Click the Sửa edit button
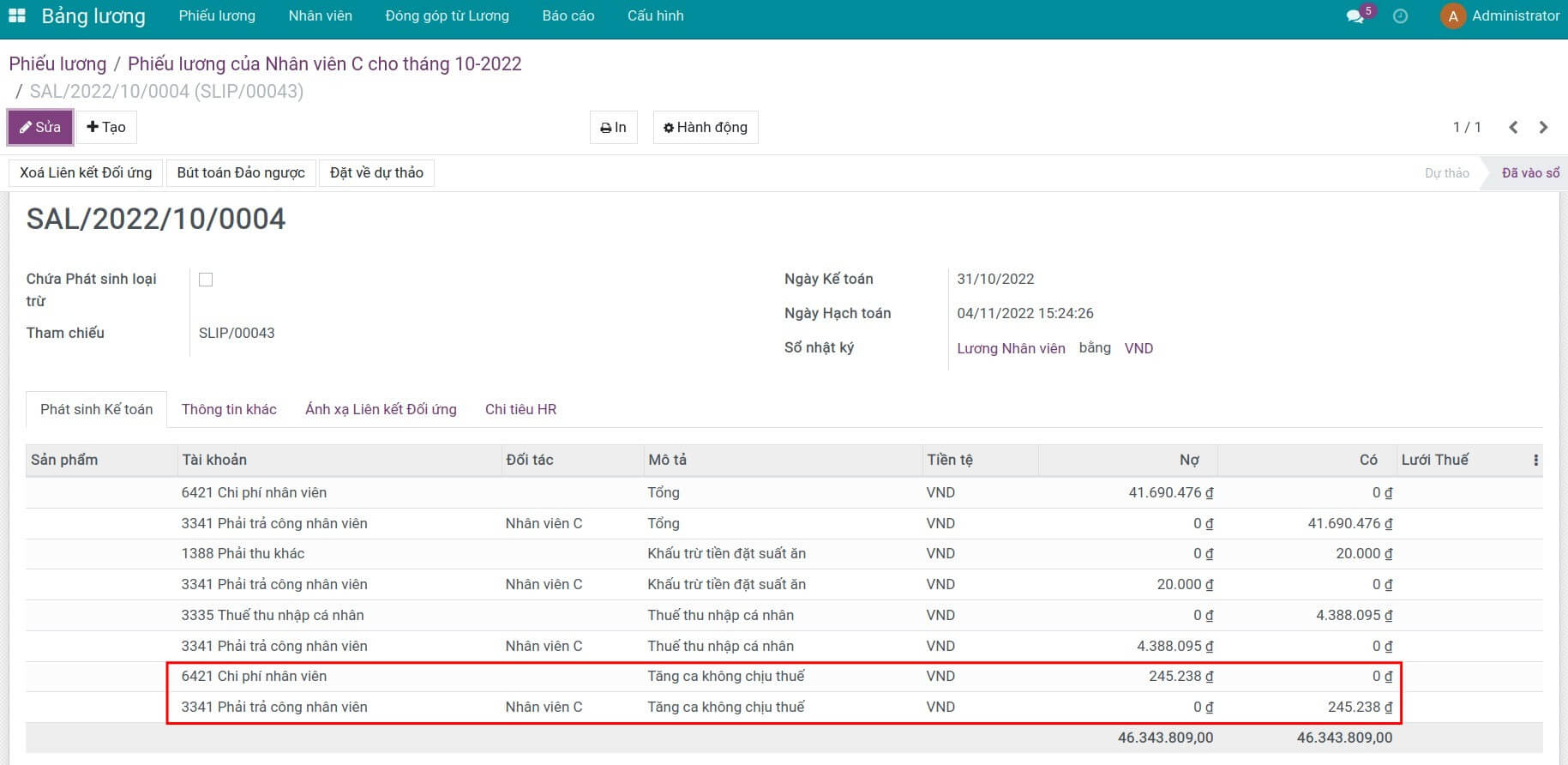The image size is (1568, 765). 40,128
